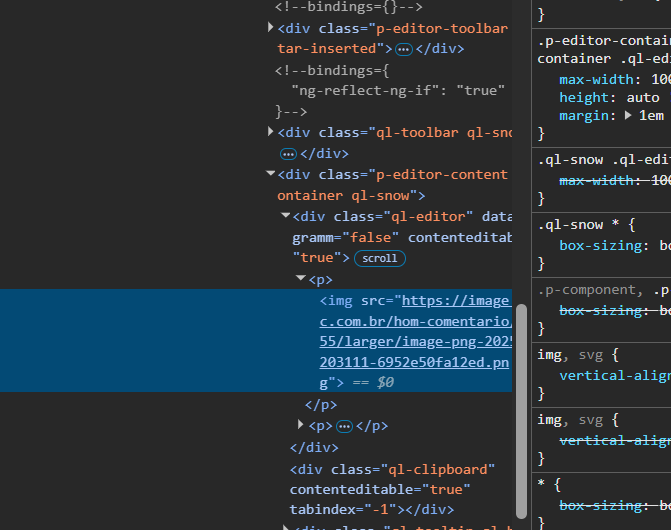Collapse the ql-editor div node

point(286,216)
